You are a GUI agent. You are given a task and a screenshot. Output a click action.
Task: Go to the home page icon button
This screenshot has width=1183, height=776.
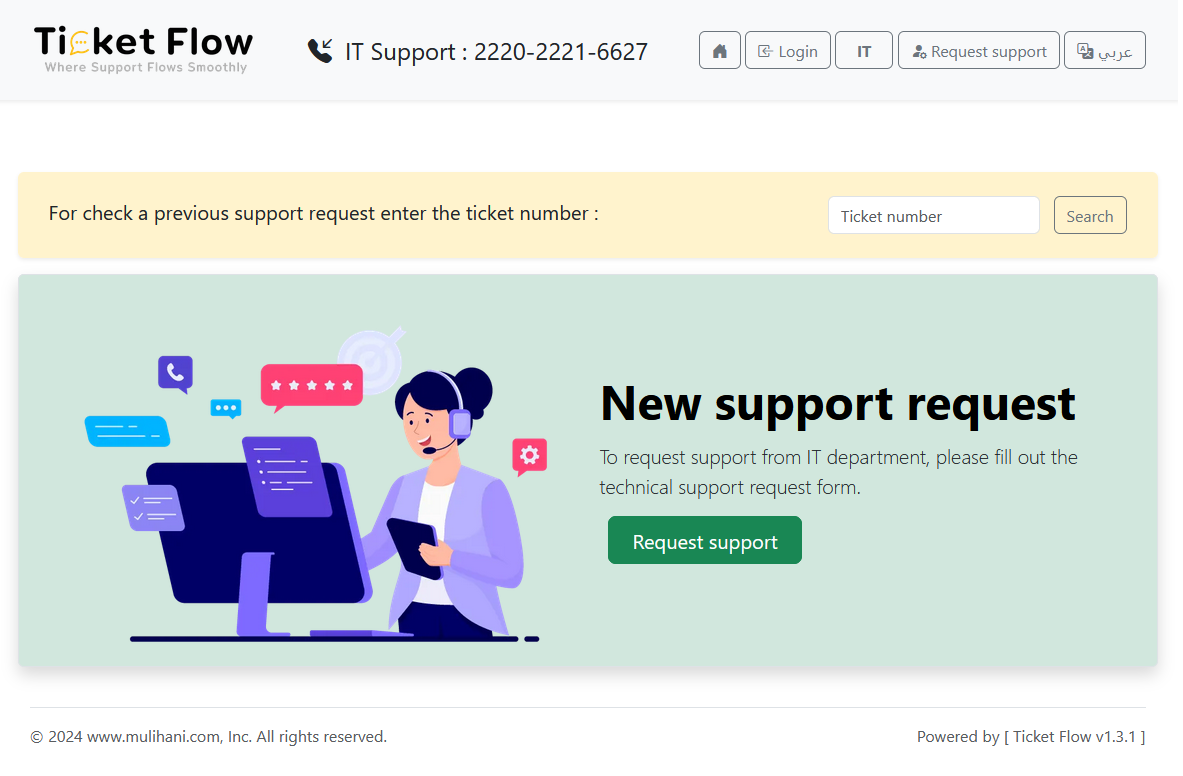click(722, 51)
